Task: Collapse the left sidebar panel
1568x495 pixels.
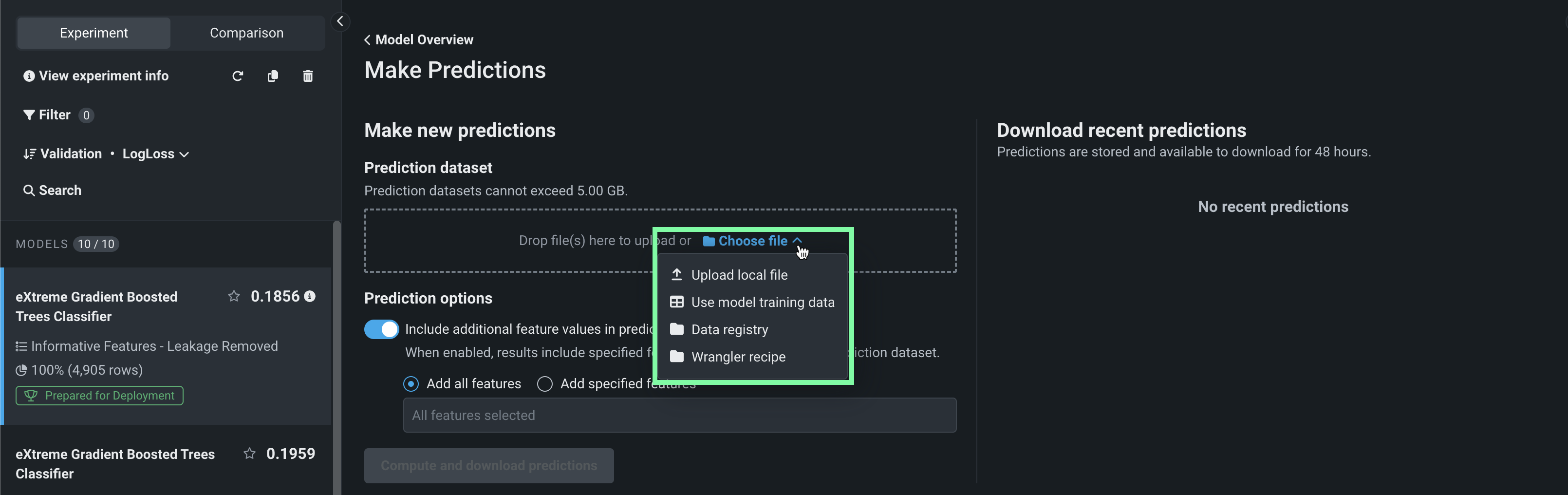Action: (x=340, y=21)
